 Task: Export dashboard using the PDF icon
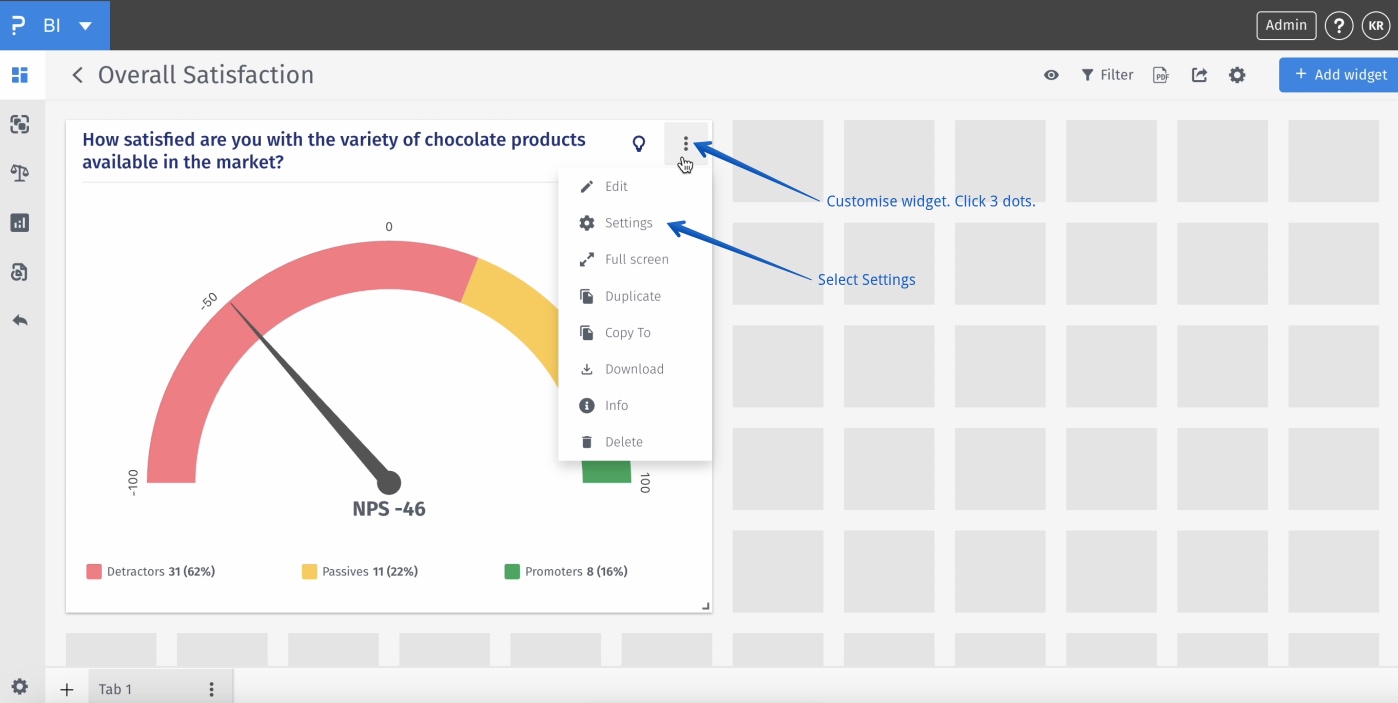click(x=1161, y=75)
